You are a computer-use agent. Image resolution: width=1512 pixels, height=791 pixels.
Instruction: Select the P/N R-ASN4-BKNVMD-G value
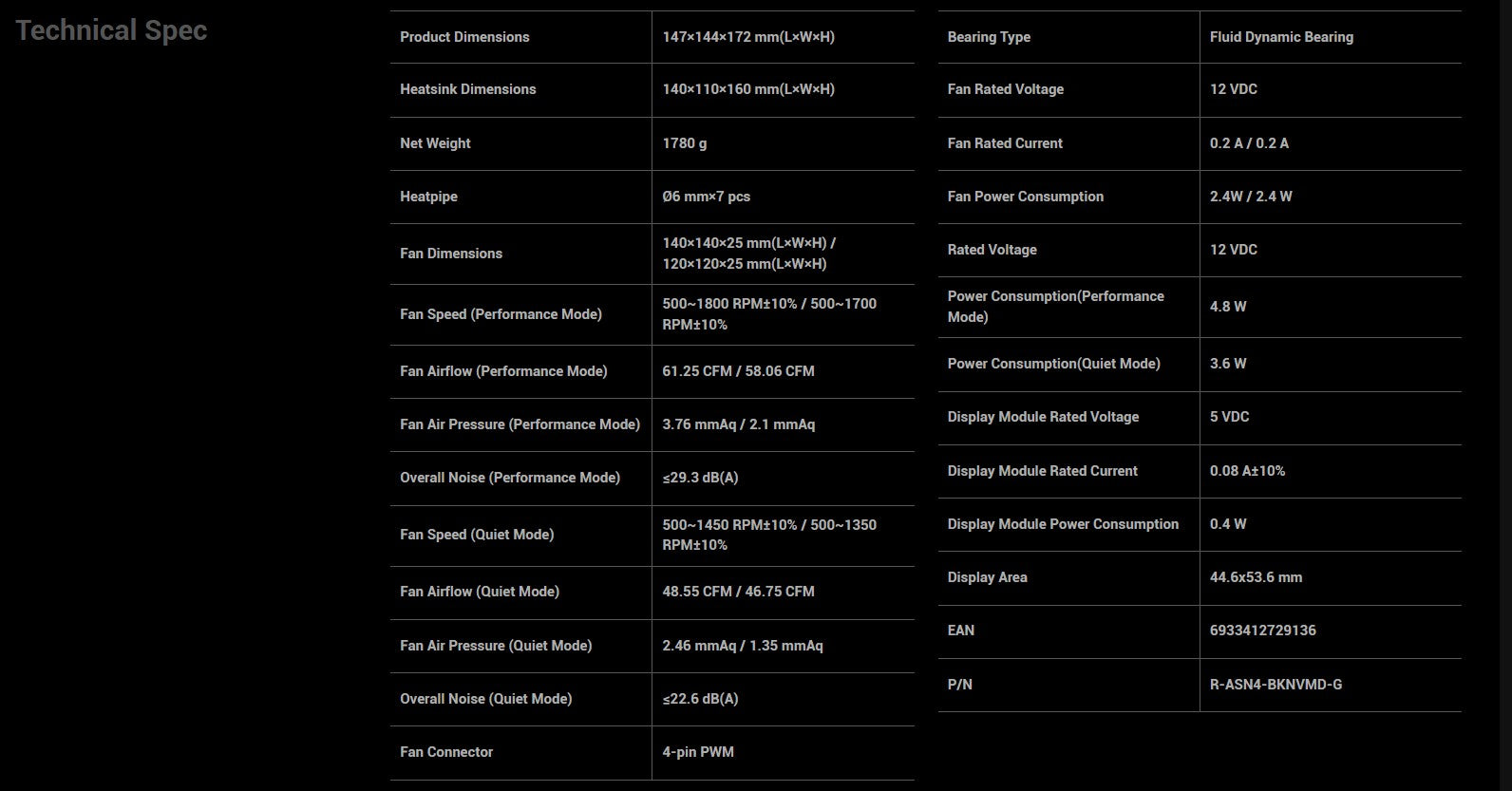click(1276, 685)
